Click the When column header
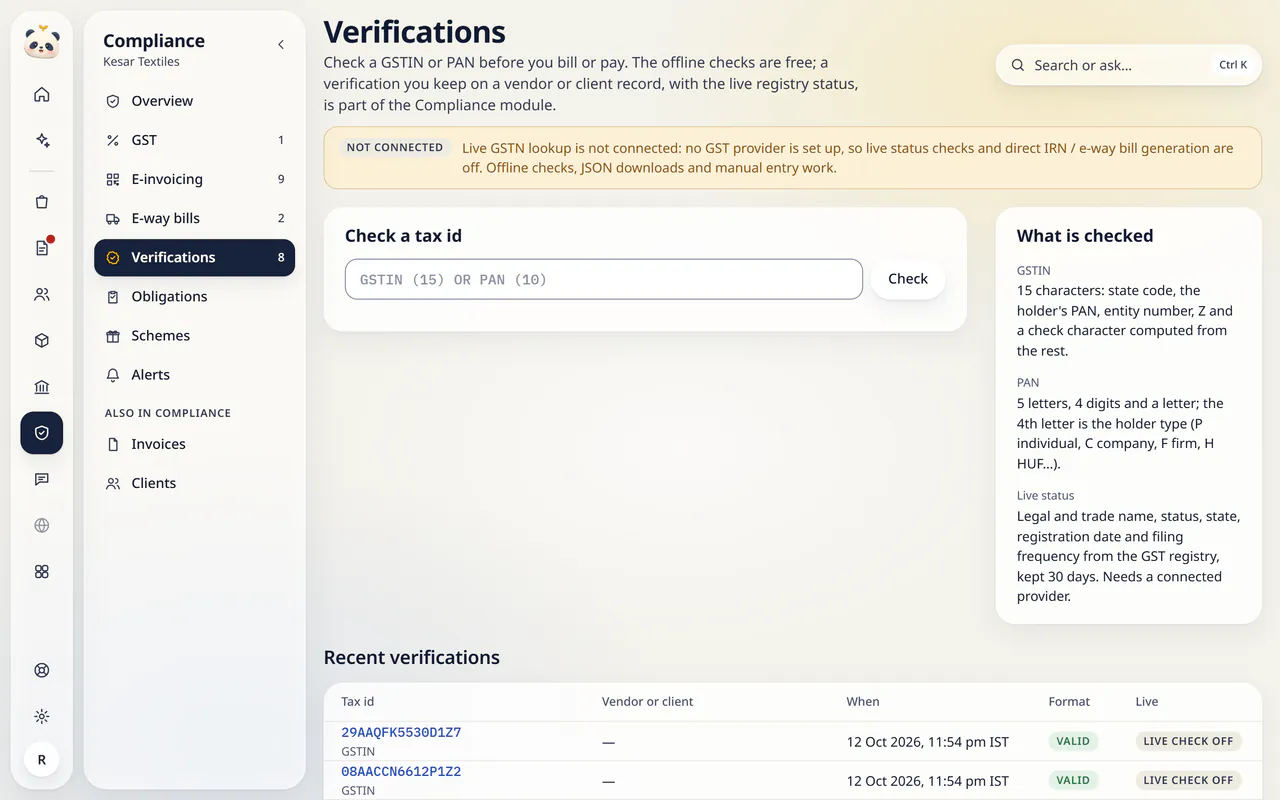 [x=863, y=702]
